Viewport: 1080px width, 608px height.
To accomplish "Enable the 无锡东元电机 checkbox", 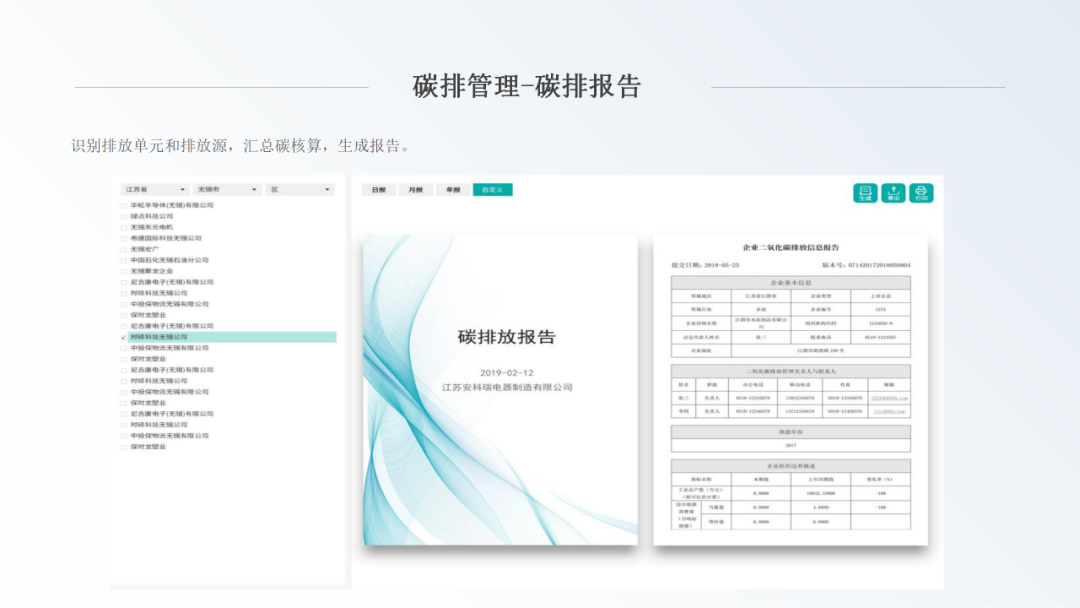I will (x=124, y=228).
